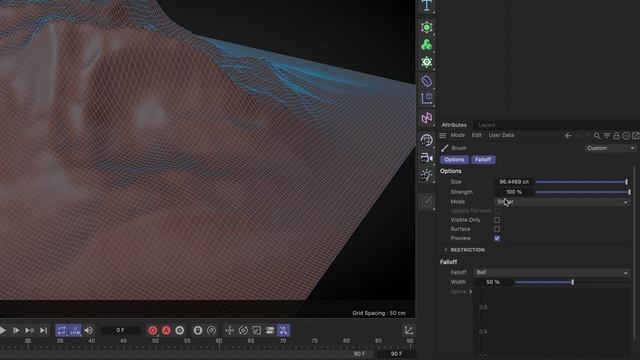Viewport: 640px width, 360px height.
Task: Open the Edit menu in Attributes
Action: tap(476, 135)
